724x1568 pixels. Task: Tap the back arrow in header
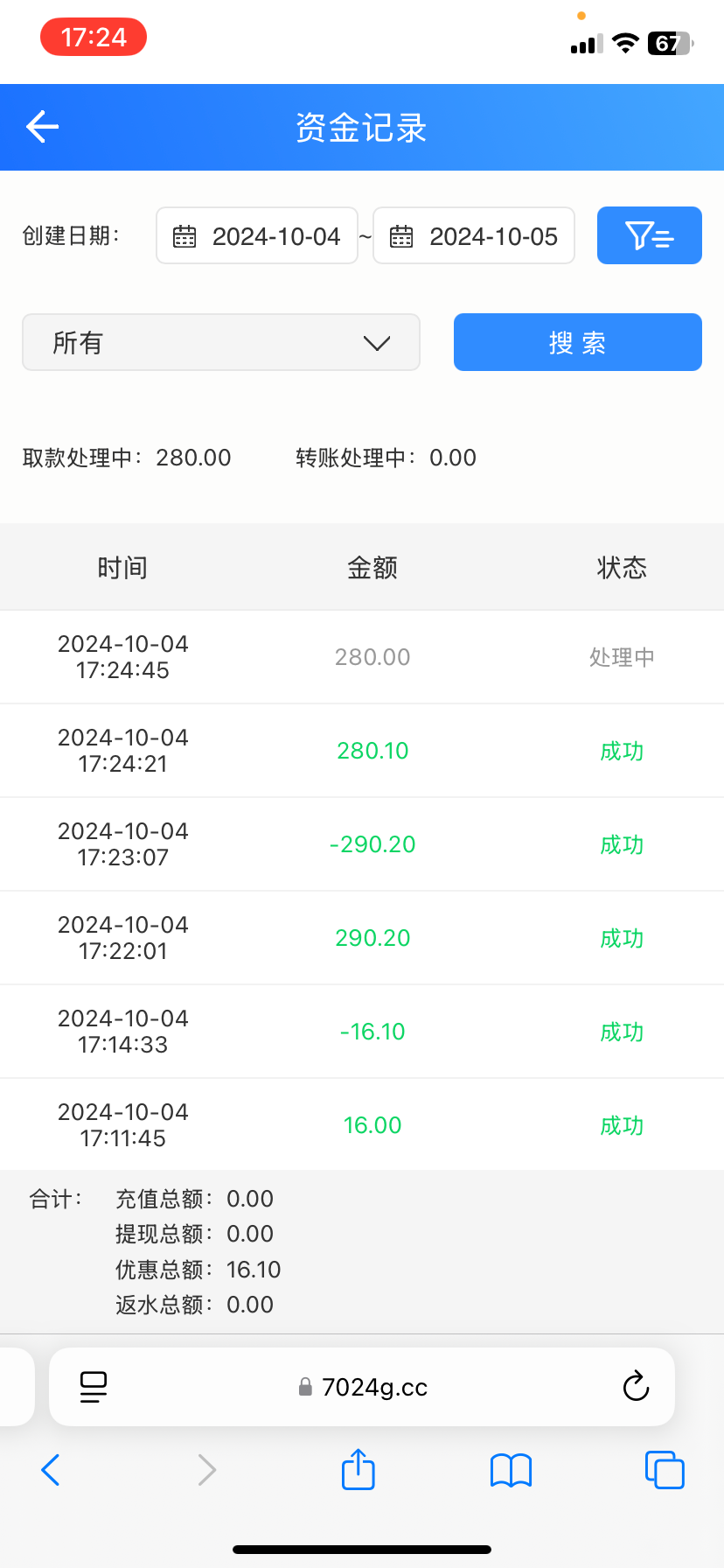42,127
